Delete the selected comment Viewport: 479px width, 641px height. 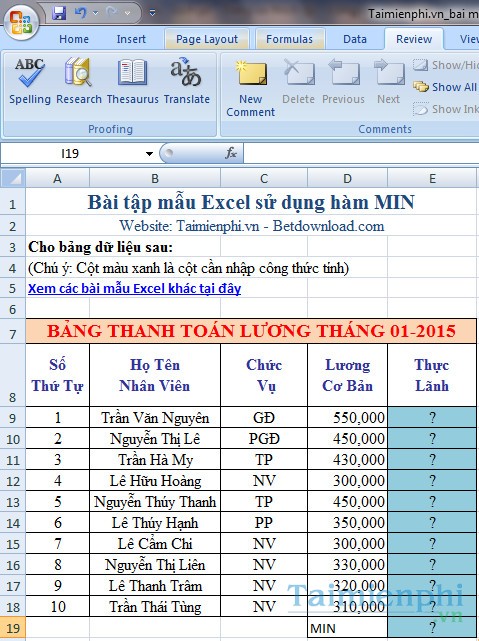click(x=298, y=82)
